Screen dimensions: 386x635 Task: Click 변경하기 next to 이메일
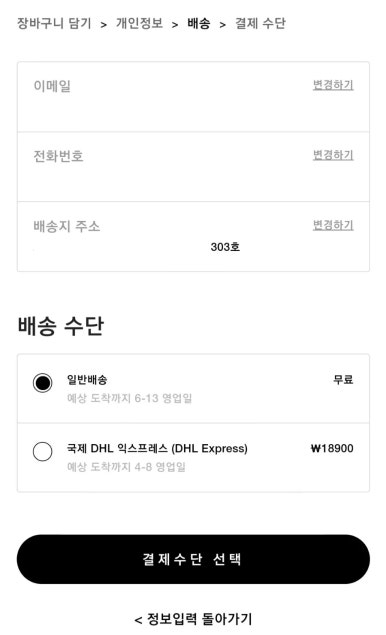coord(333,85)
